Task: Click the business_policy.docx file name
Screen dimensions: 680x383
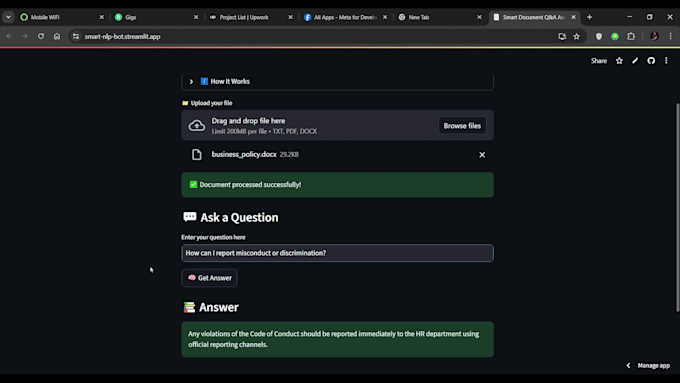Action: pyautogui.click(x=244, y=154)
